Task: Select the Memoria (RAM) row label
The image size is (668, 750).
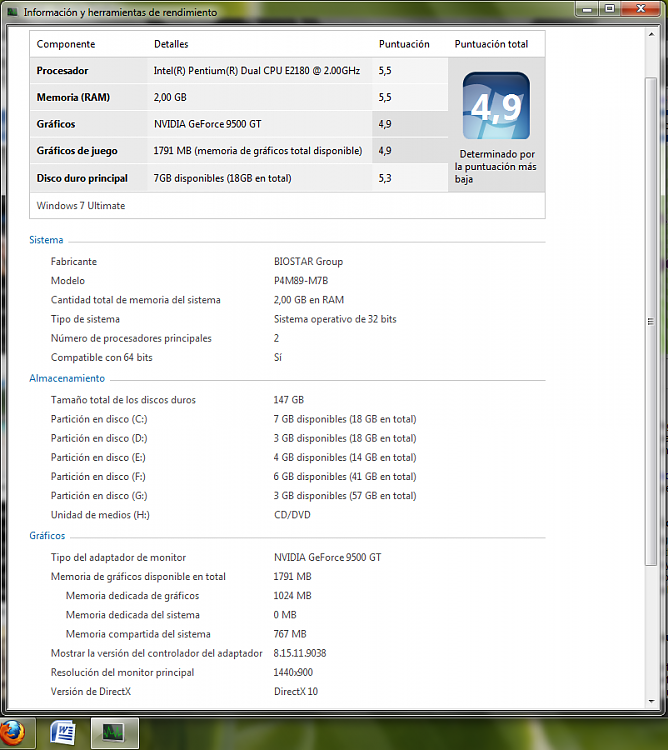Action: 73,98
